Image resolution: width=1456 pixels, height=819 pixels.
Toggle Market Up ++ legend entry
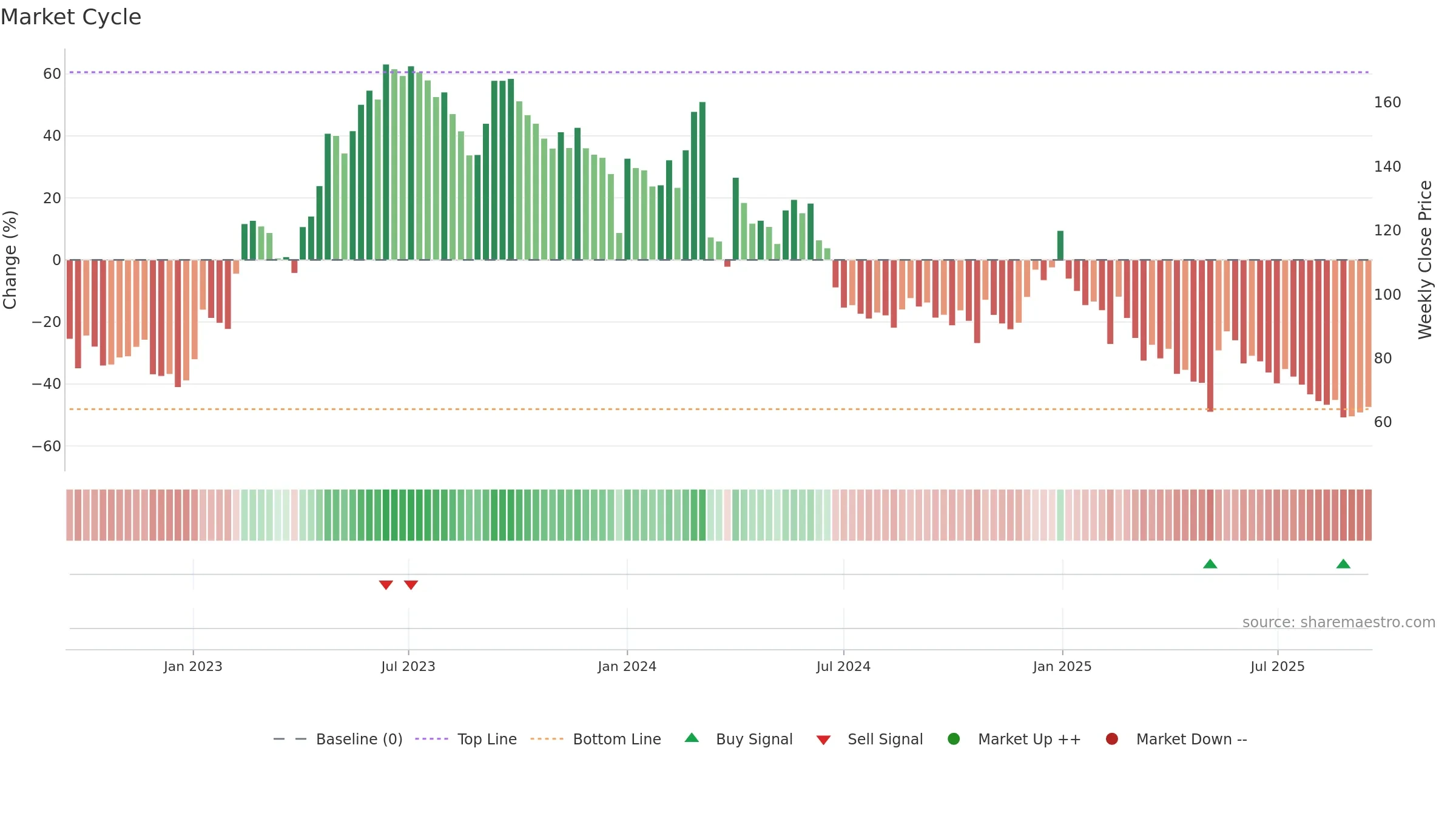(x=1014, y=739)
